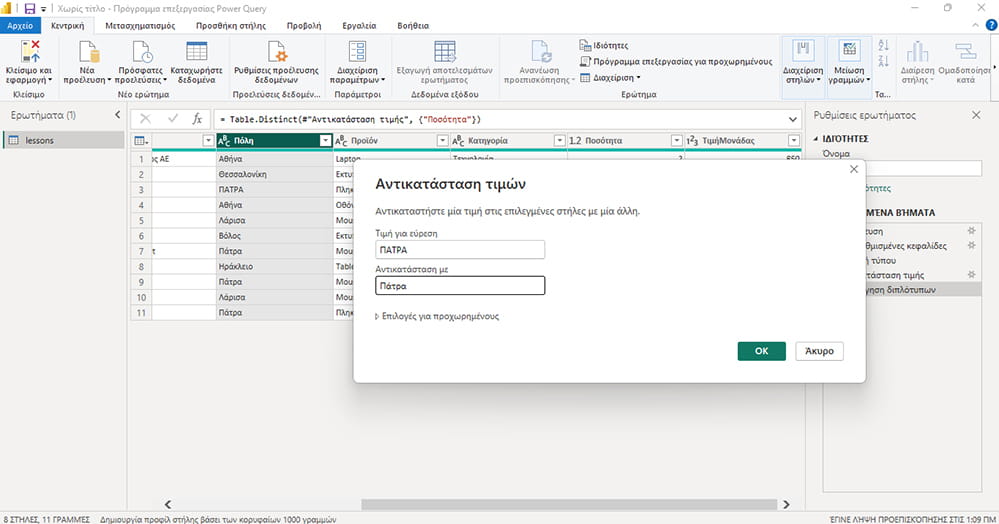Expand the formula bar chevron

793,119
